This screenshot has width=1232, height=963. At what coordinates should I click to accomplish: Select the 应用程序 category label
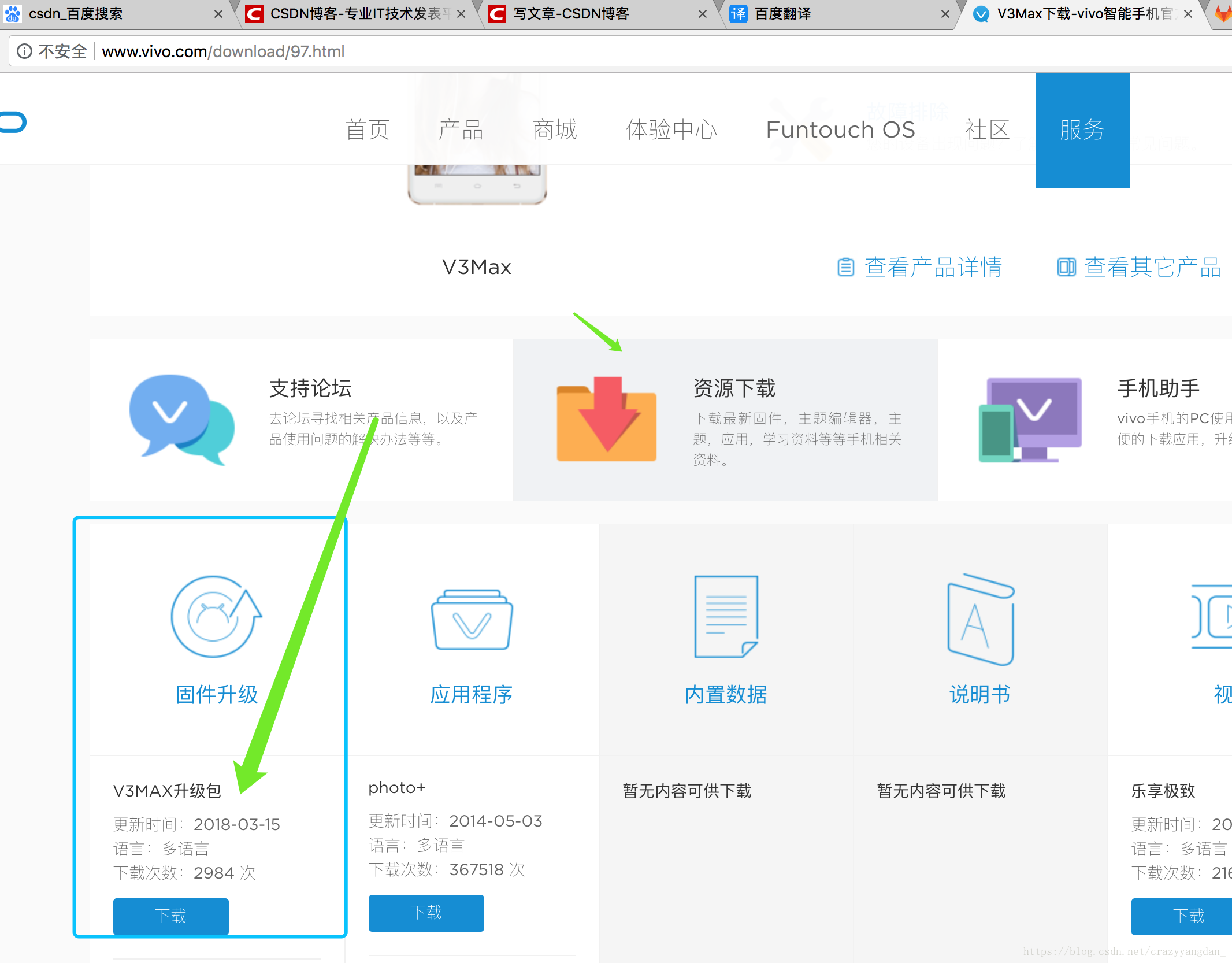[x=472, y=695]
